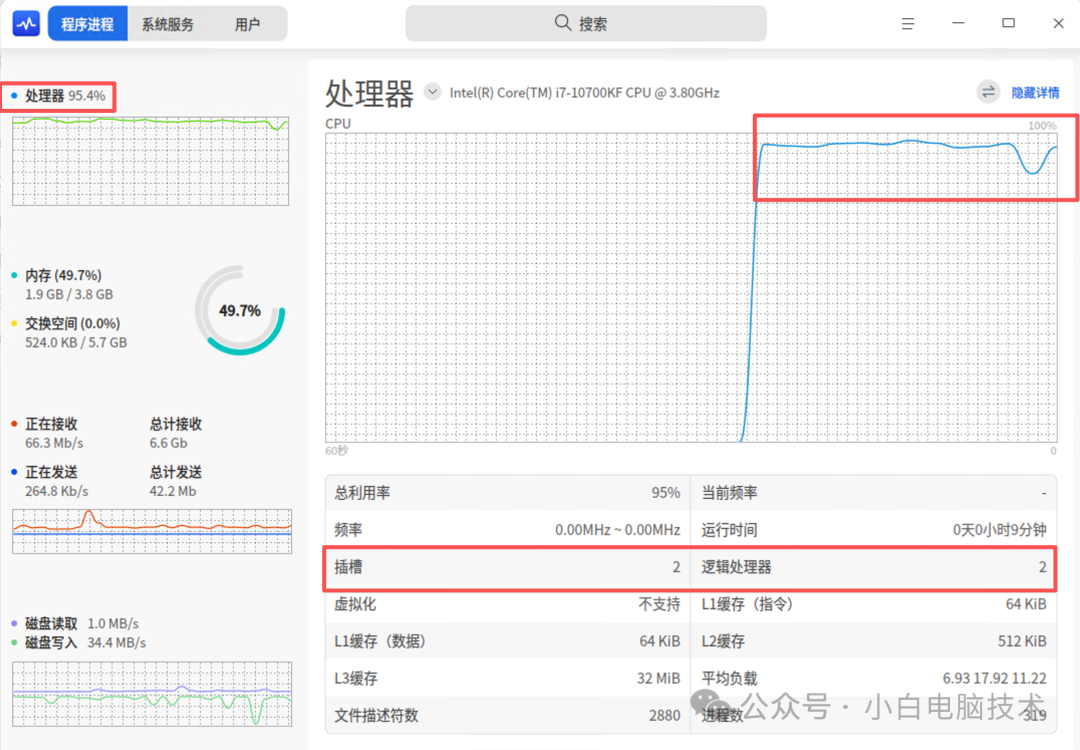Open the sidebar CPU mini usage graph
The width and height of the screenshot is (1080, 750).
[x=150, y=160]
